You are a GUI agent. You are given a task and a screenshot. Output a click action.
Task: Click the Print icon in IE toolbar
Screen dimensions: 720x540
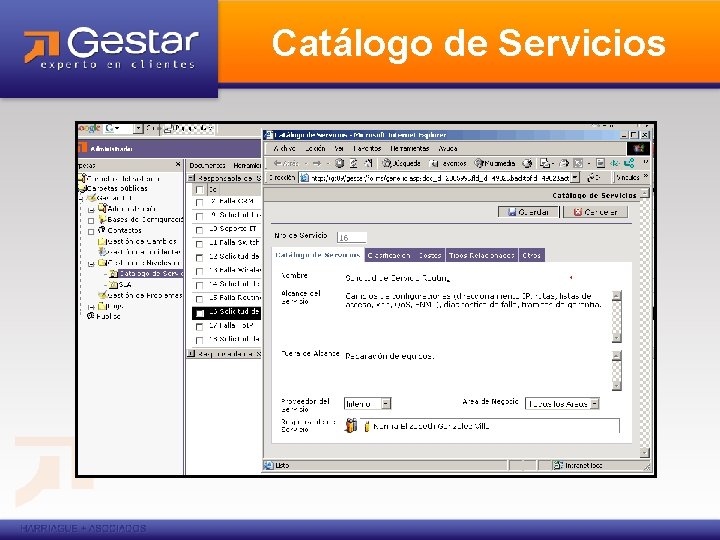[564, 163]
